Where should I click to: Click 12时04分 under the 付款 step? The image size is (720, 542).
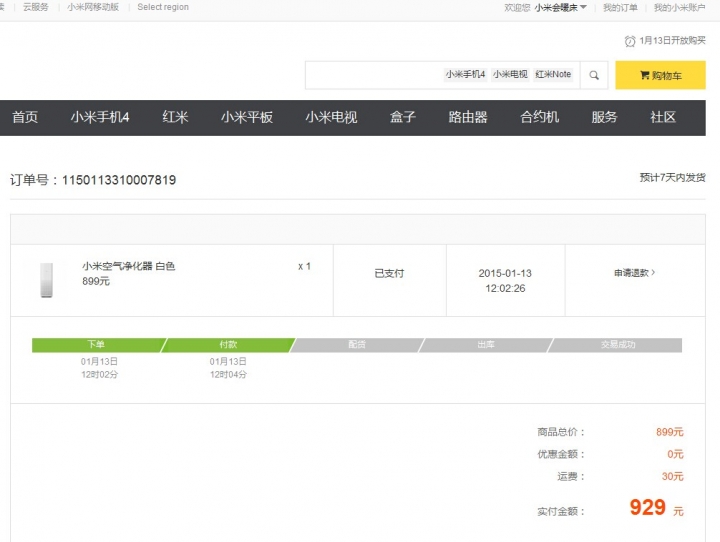(x=228, y=375)
